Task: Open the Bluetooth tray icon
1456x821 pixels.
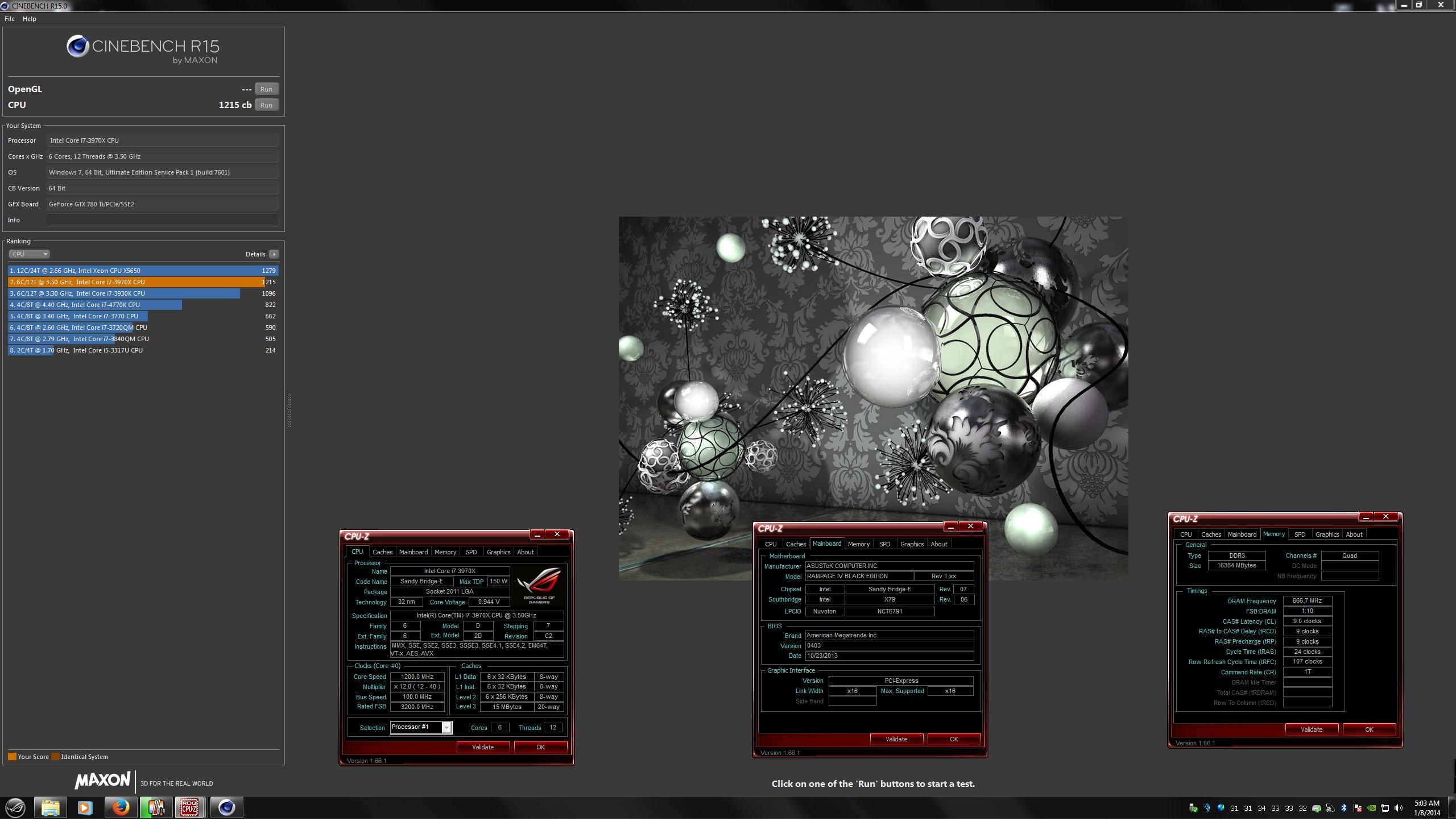Action: click(x=1343, y=808)
